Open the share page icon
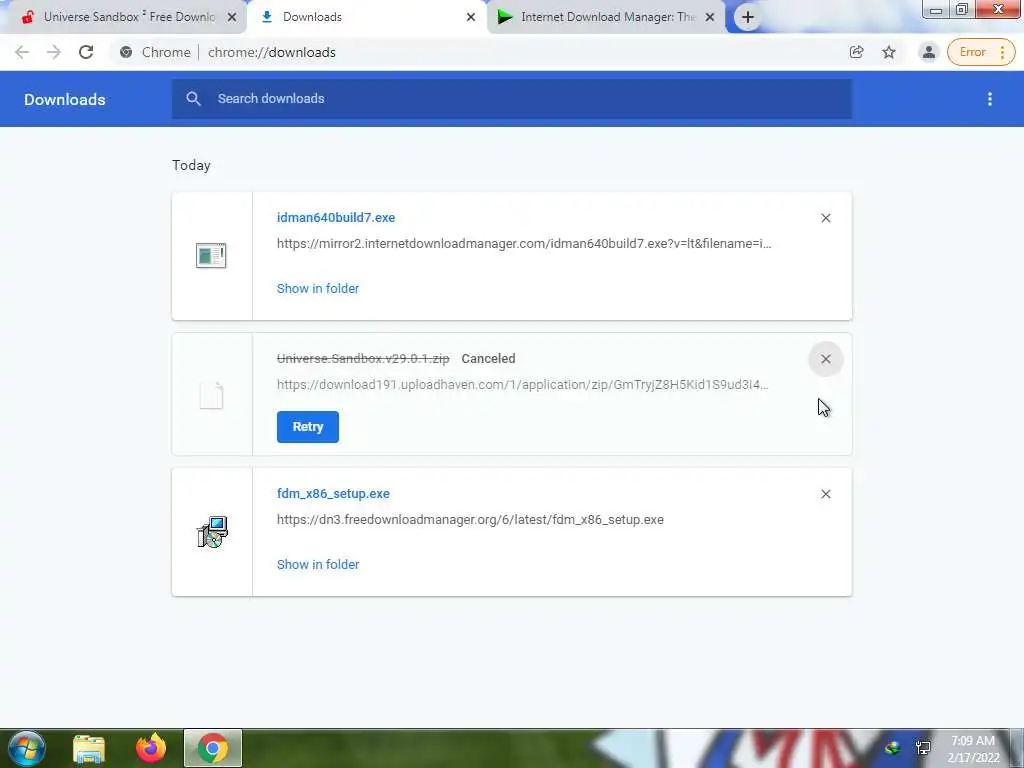The image size is (1024, 768). coord(856,52)
